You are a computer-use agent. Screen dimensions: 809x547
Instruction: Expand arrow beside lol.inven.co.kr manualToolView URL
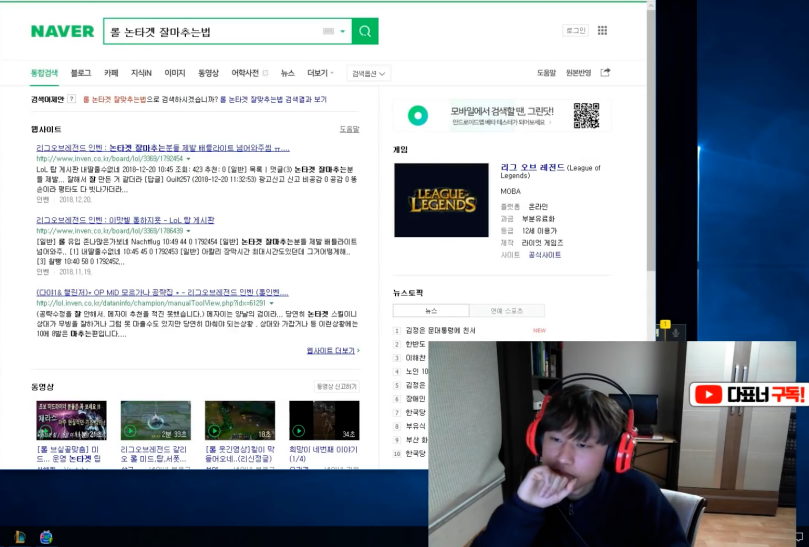(x=271, y=303)
